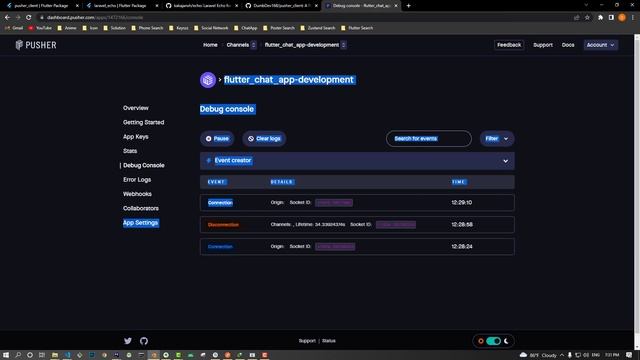Open the Cloudy weather widget in taskbar

(538, 355)
